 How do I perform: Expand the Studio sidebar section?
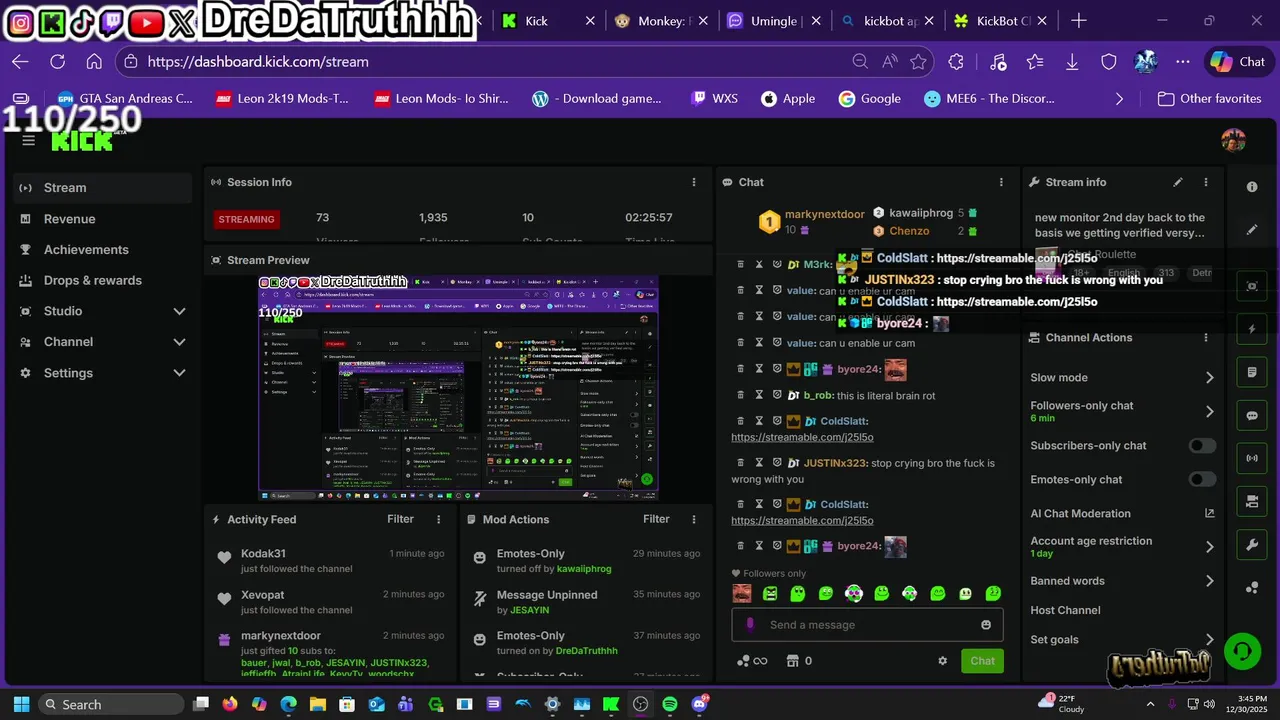click(179, 311)
